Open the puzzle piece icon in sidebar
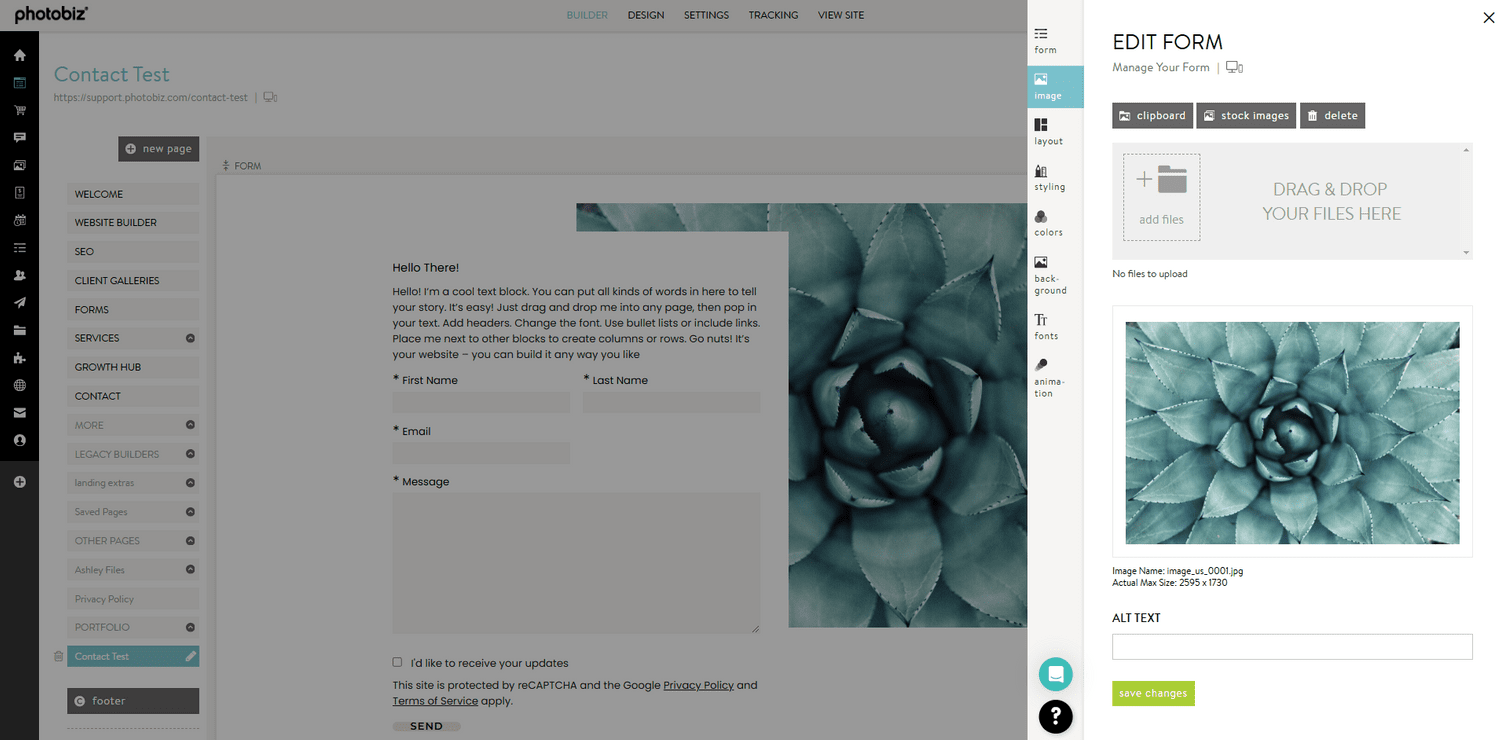This screenshot has width=1500, height=740. click(x=19, y=357)
